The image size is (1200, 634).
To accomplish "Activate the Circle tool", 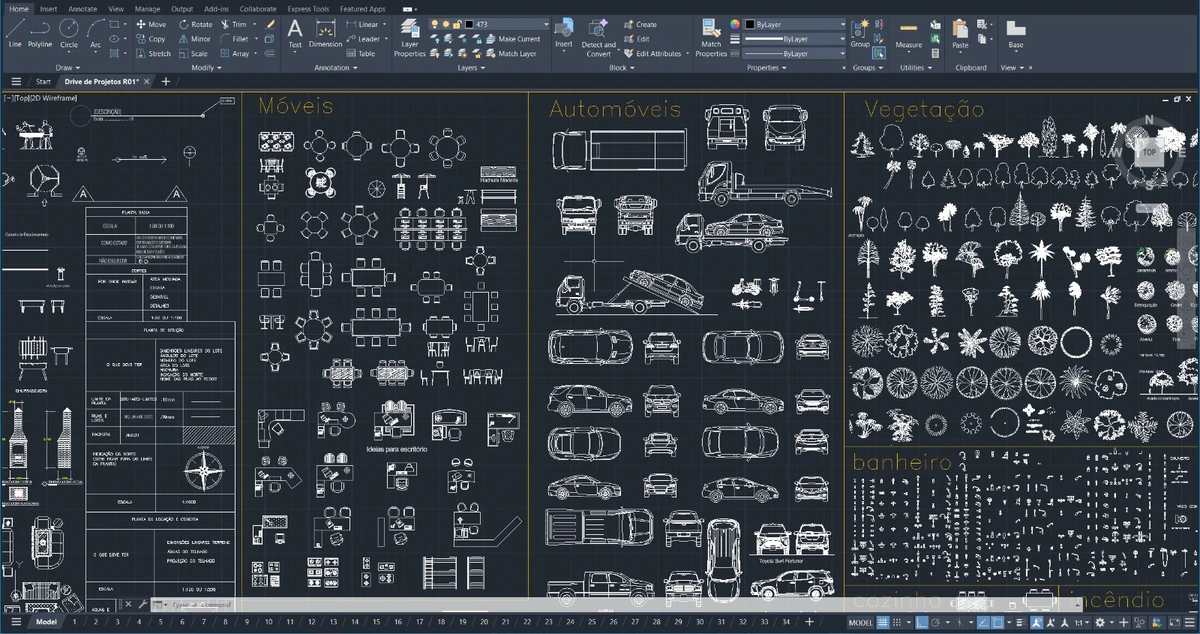I will (68, 32).
